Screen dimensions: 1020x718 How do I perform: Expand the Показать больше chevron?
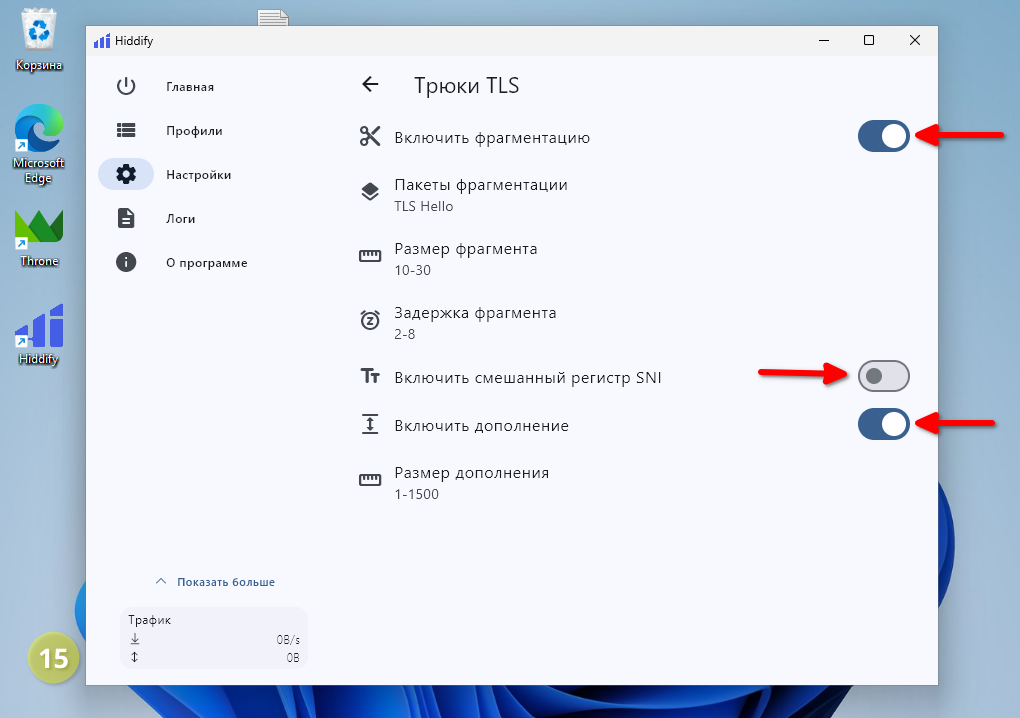coord(161,581)
